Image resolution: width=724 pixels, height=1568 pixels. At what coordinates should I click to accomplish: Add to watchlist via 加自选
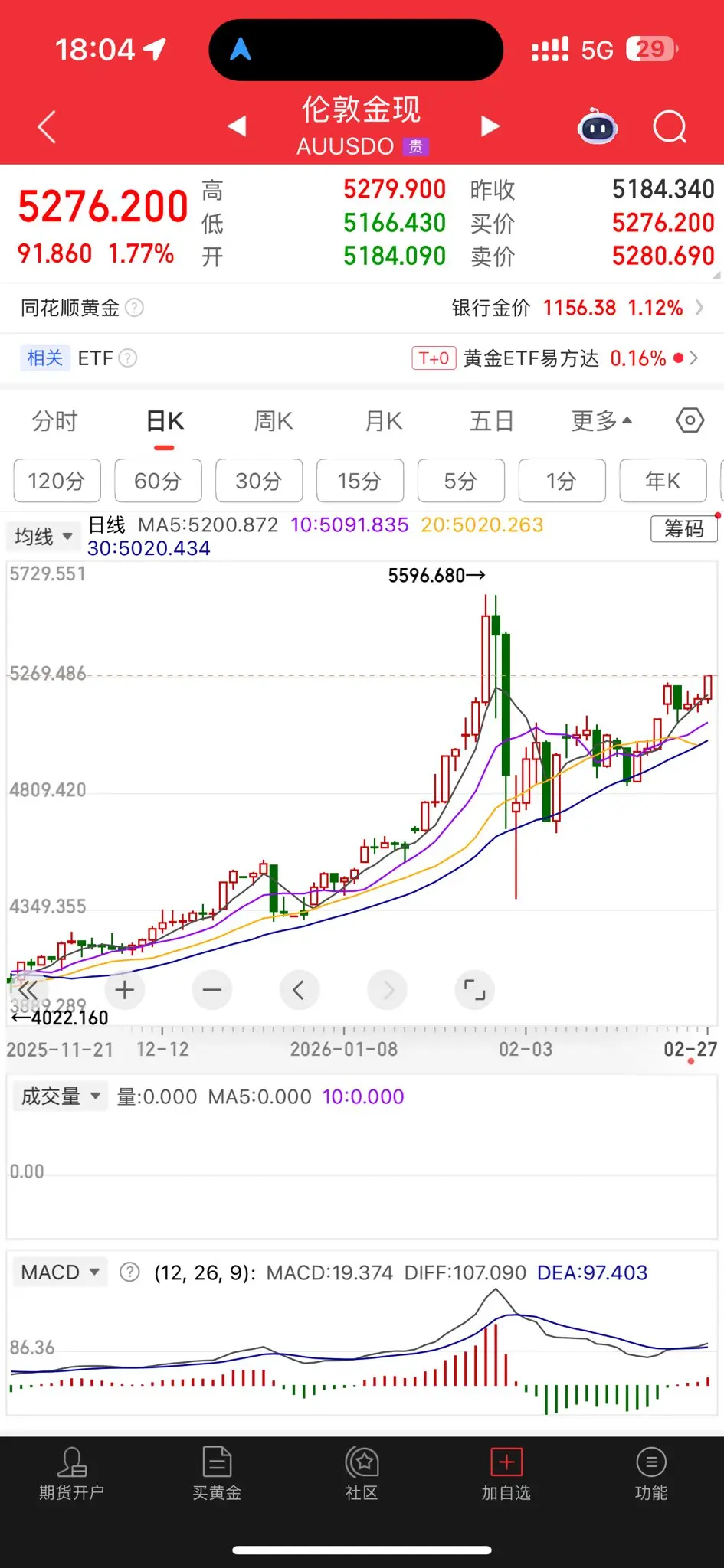point(506,1474)
